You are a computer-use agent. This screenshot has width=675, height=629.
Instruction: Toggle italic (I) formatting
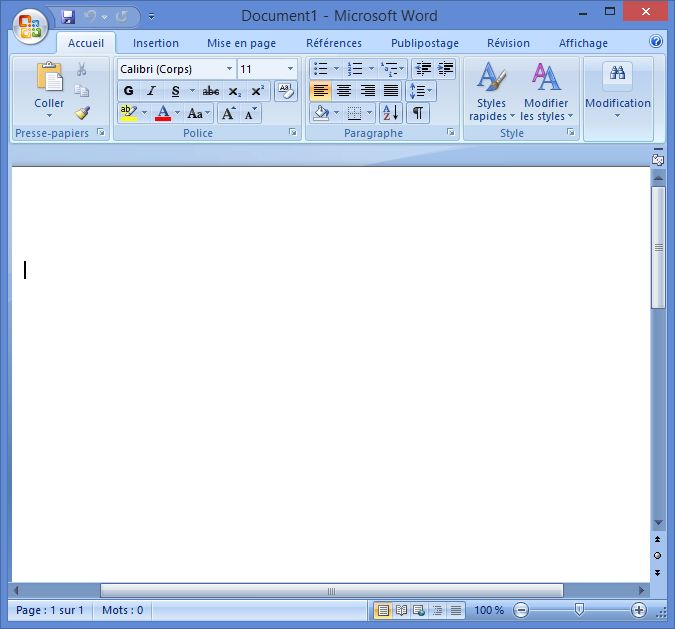click(x=151, y=91)
